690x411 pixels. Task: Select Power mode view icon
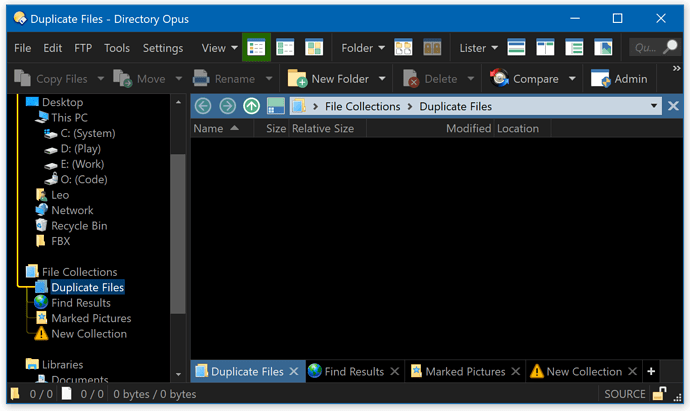pyautogui.click(x=285, y=48)
